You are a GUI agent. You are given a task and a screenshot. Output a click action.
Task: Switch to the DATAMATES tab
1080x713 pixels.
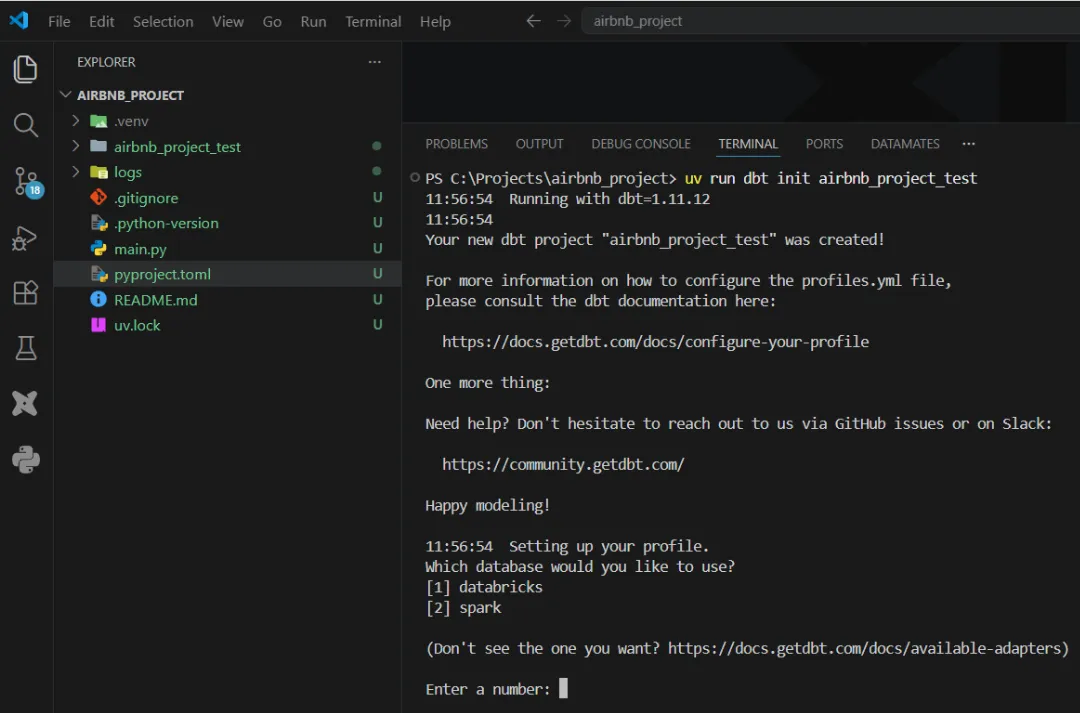coord(905,144)
